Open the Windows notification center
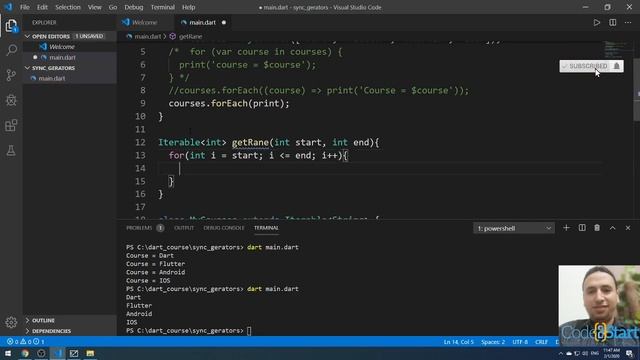Screen dimensions: 640x360 click(x=629, y=353)
